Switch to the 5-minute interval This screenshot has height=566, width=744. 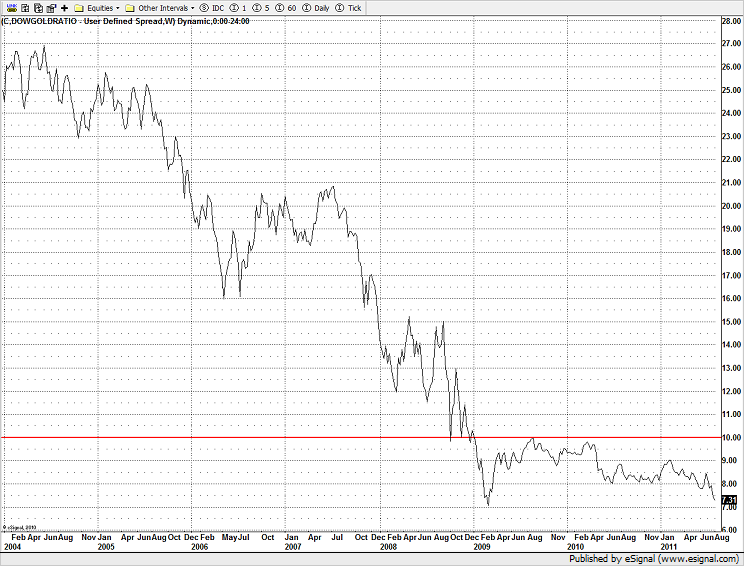click(261, 8)
